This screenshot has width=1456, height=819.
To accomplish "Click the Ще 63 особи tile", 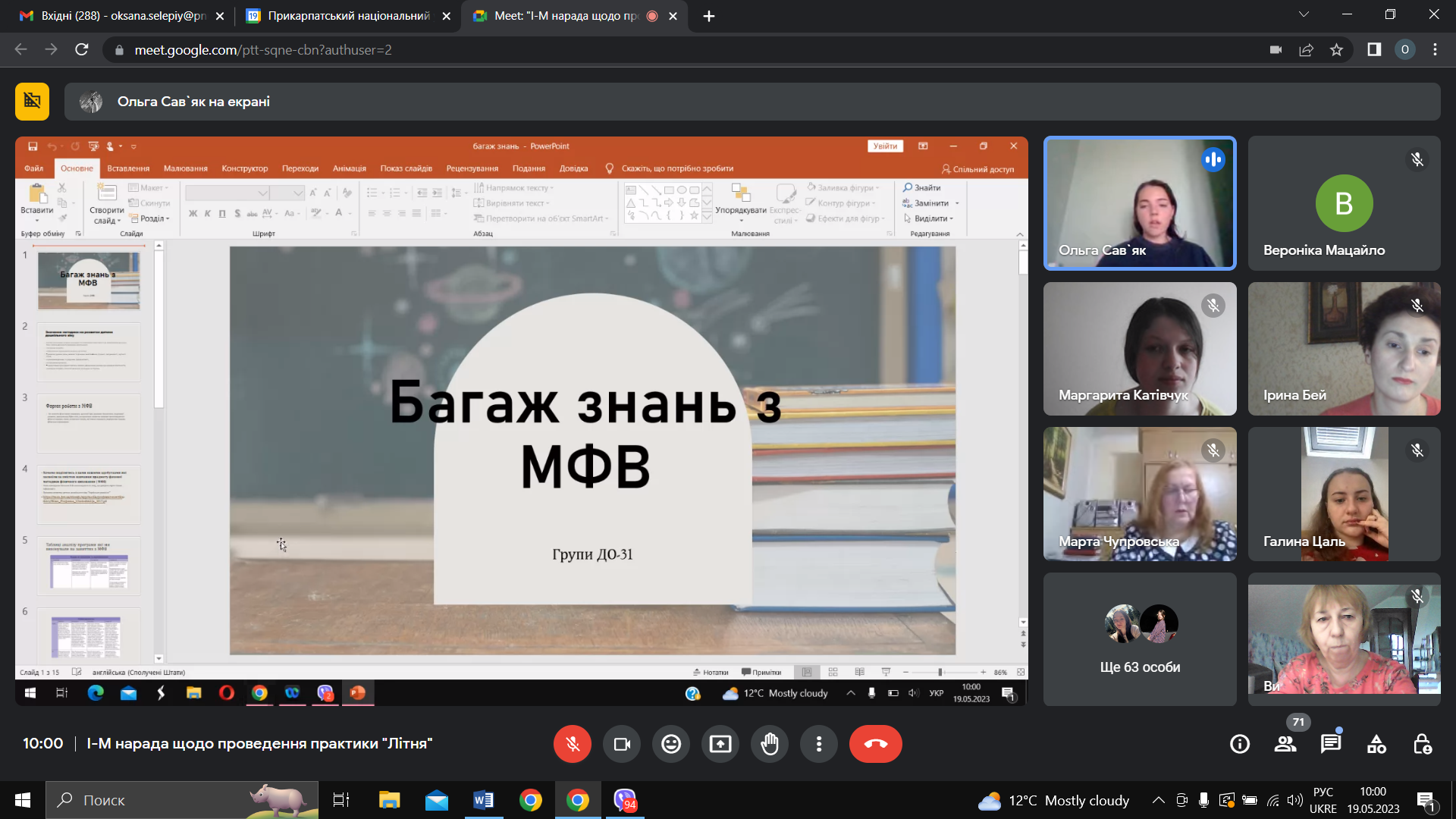I will click(x=1140, y=639).
